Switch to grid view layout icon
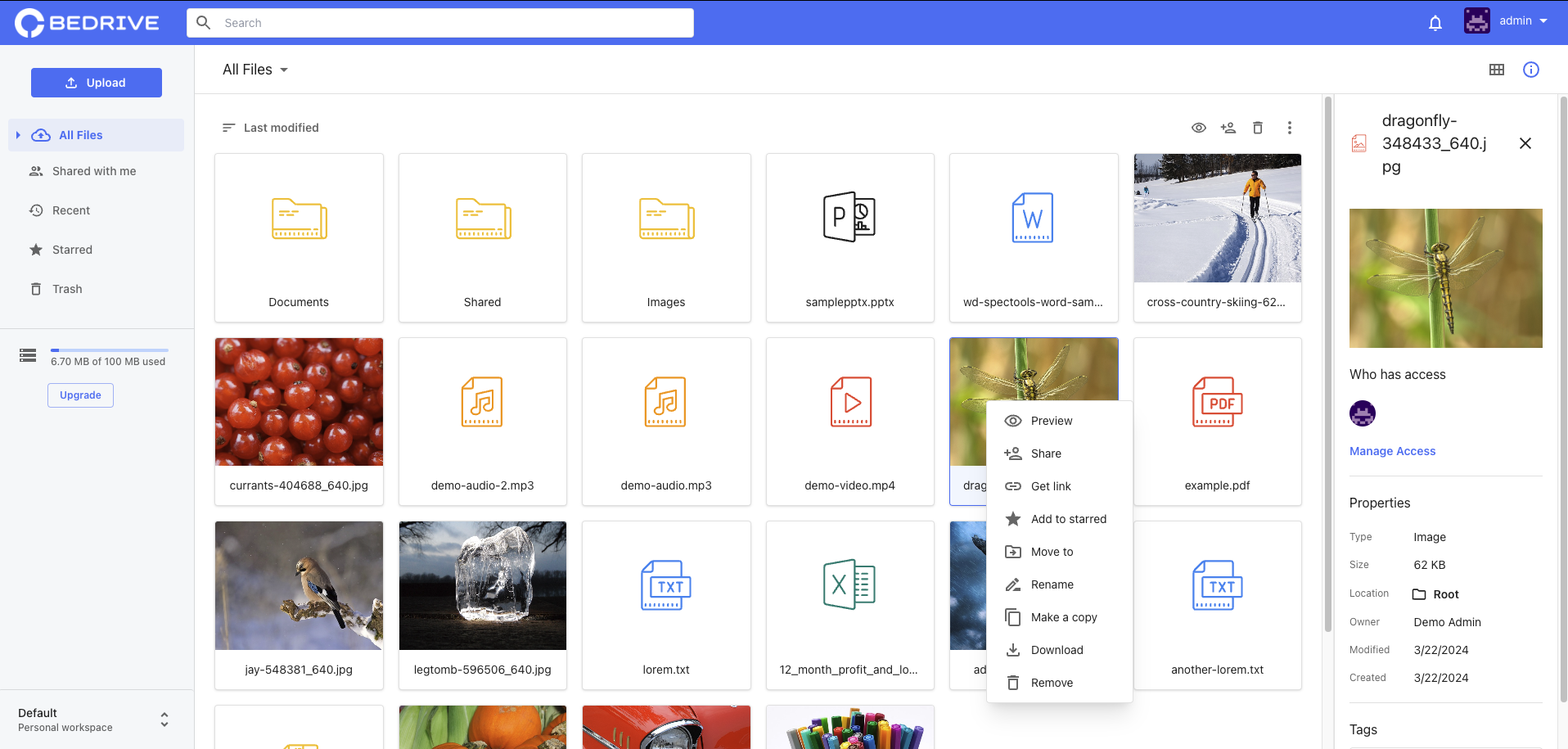This screenshot has height=749, width=1568. click(x=1496, y=70)
